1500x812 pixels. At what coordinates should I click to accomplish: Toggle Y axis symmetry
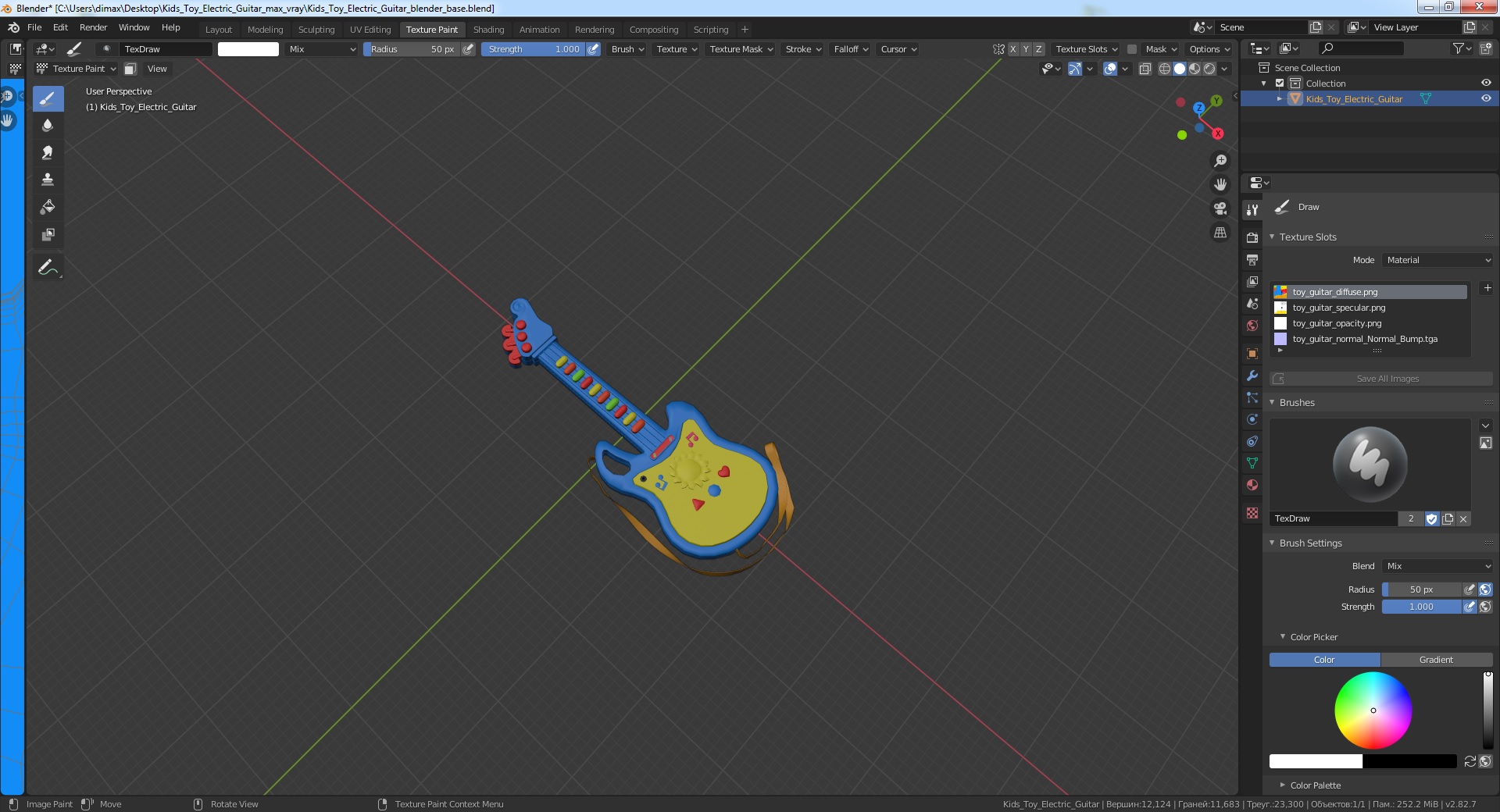pyautogui.click(x=1026, y=49)
